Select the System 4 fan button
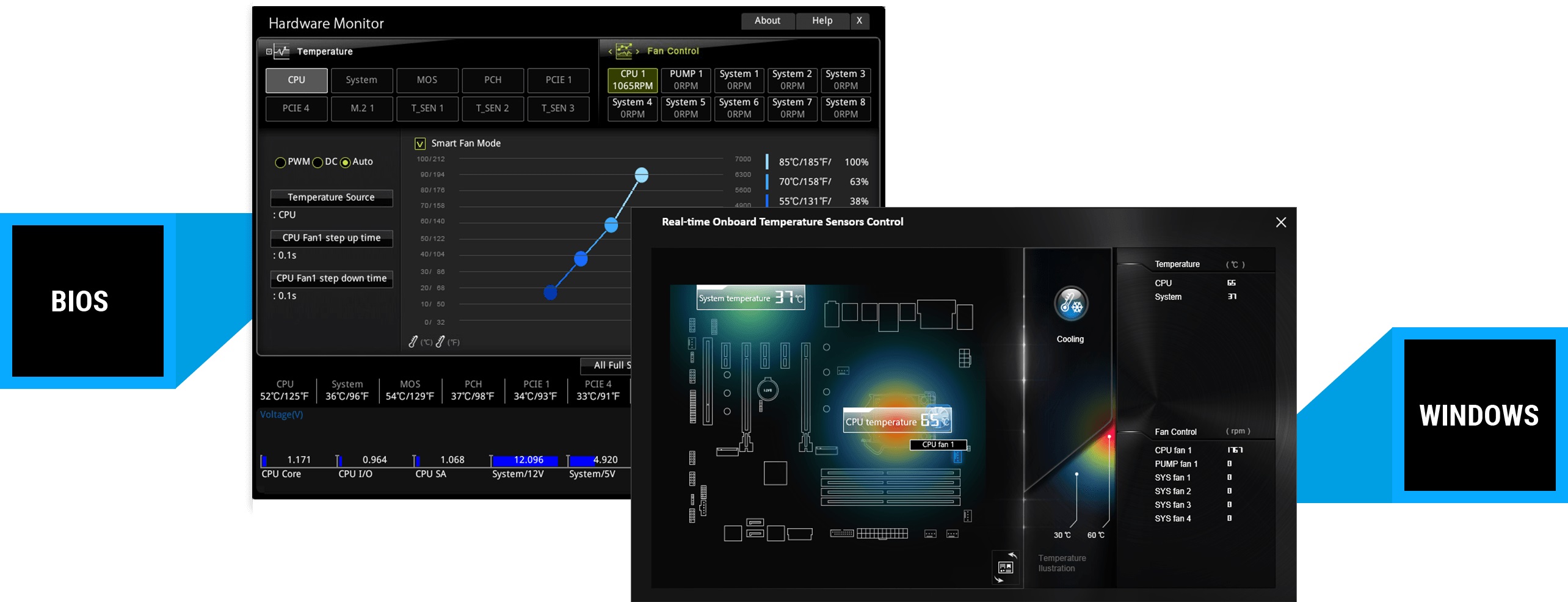Image resolution: width=1568 pixels, height=602 pixels. click(x=633, y=108)
